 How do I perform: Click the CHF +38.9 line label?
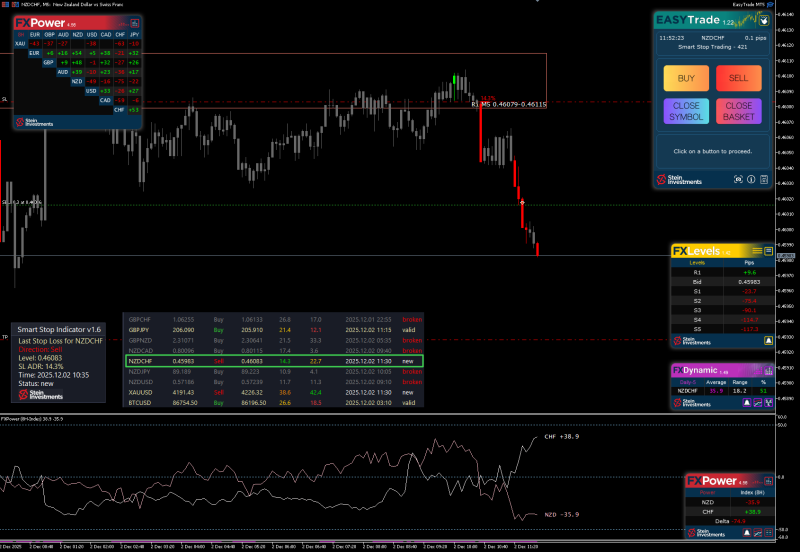coord(562,437)
